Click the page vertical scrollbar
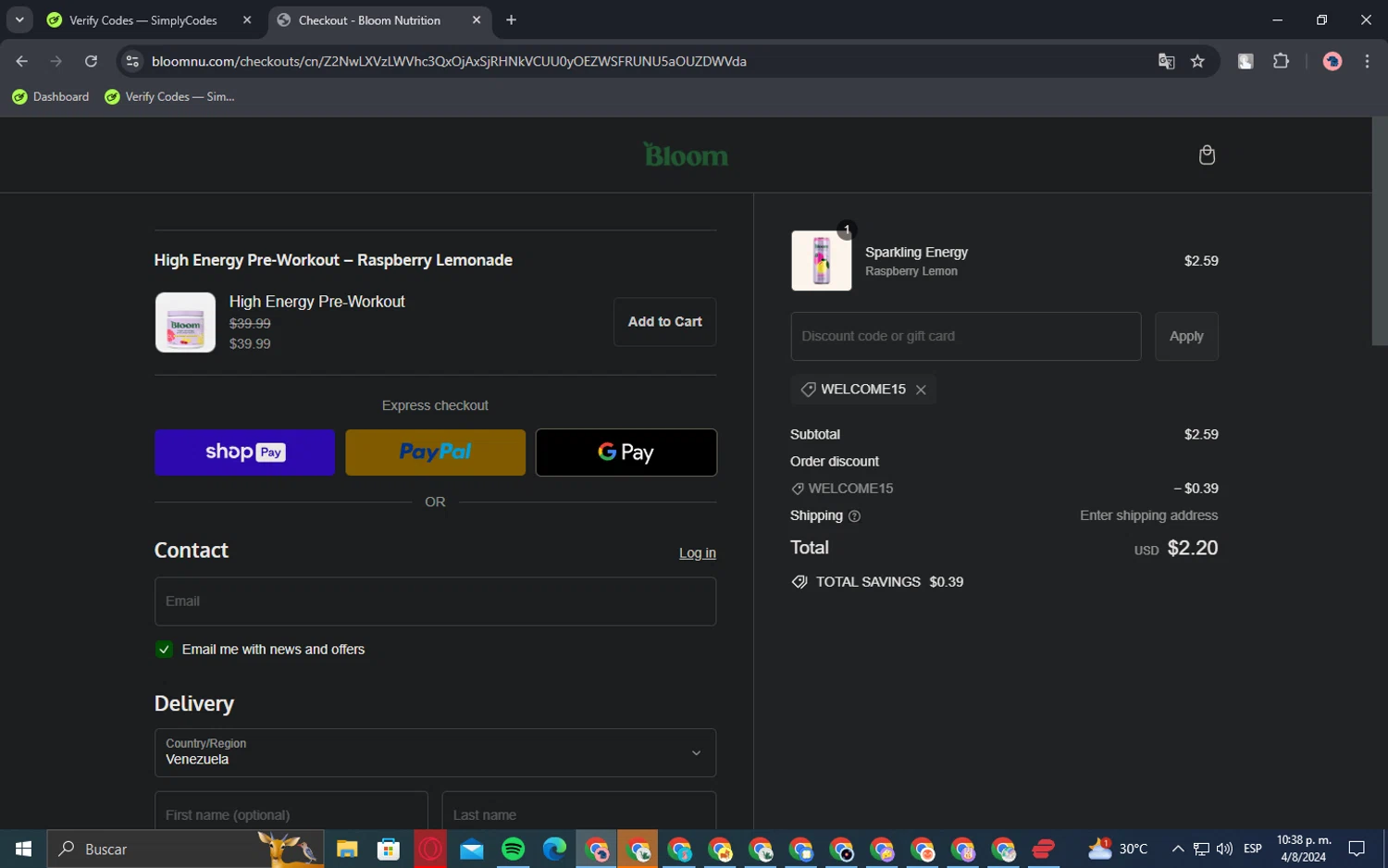Viewport: 1388px width, 868px height. [1380, 231]
